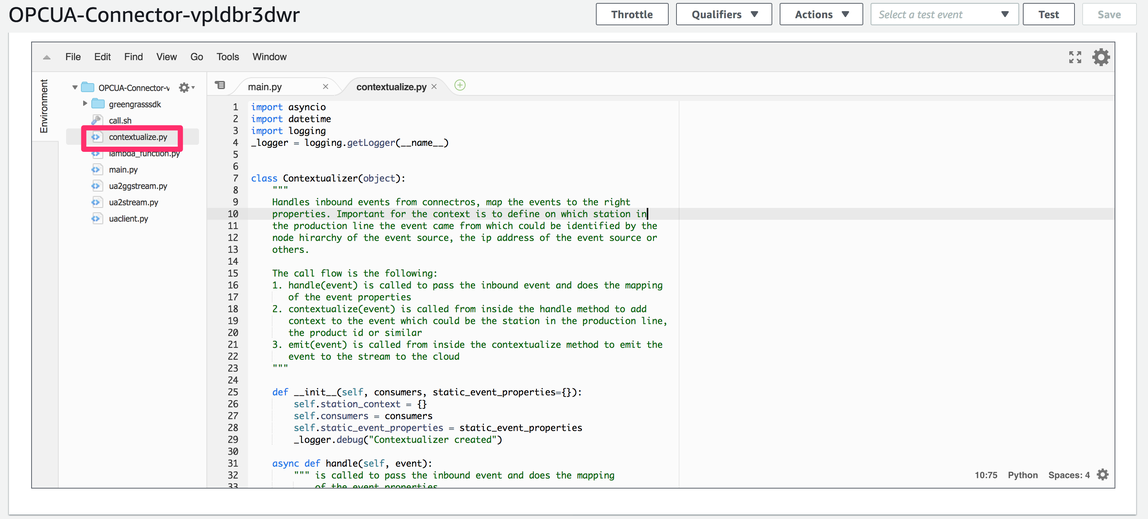Open the file tree gear settings menu
Image resolution: width=1148 pixels, height=519 pixels.
pos(185,88)
